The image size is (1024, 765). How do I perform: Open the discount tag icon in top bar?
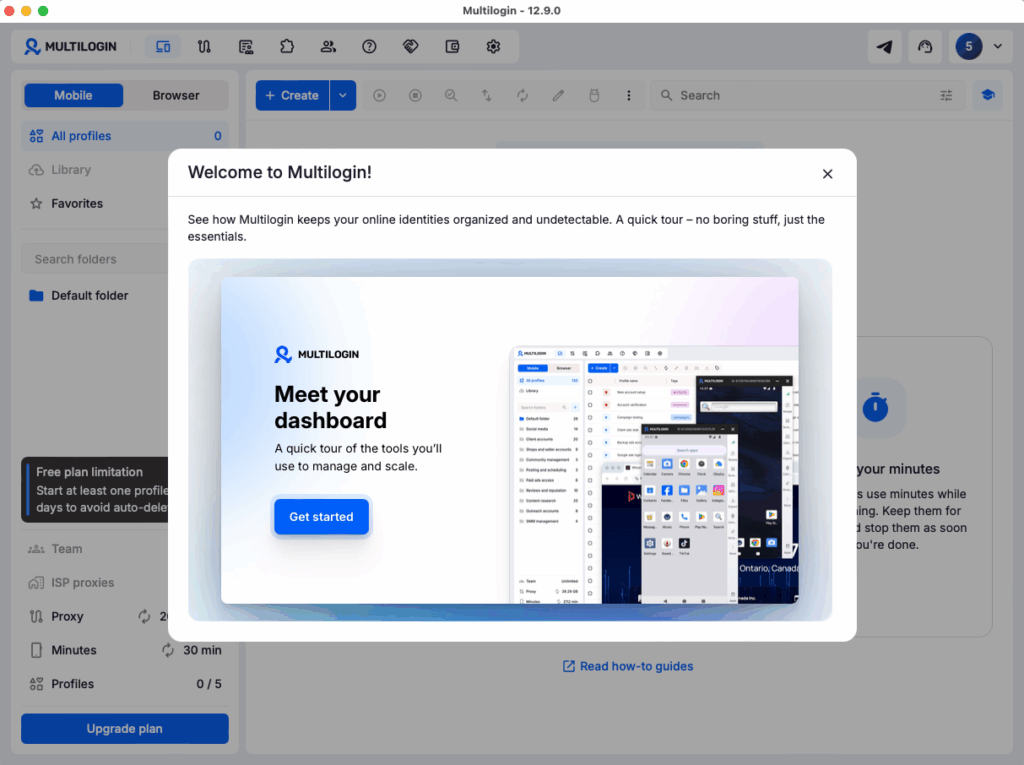[x=411, y=46]
